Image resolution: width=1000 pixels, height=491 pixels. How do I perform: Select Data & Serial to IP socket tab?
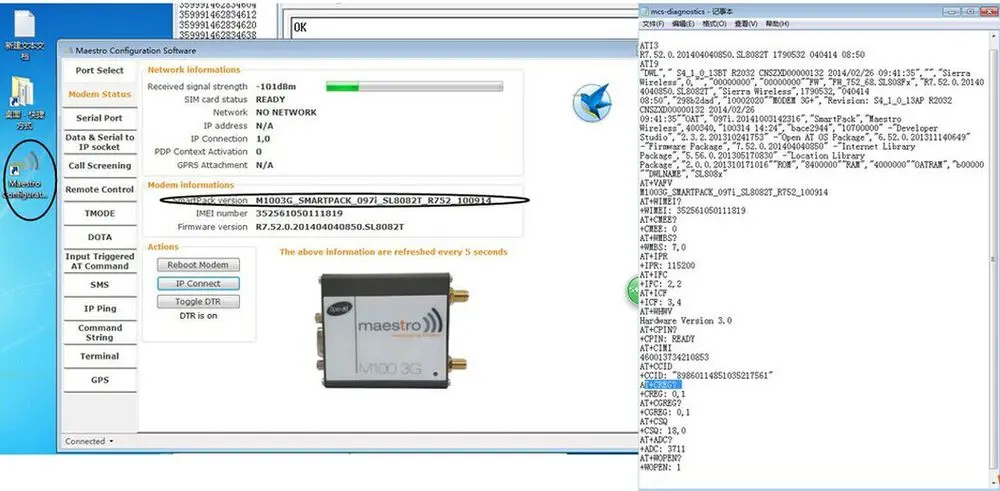click(99, 142)
